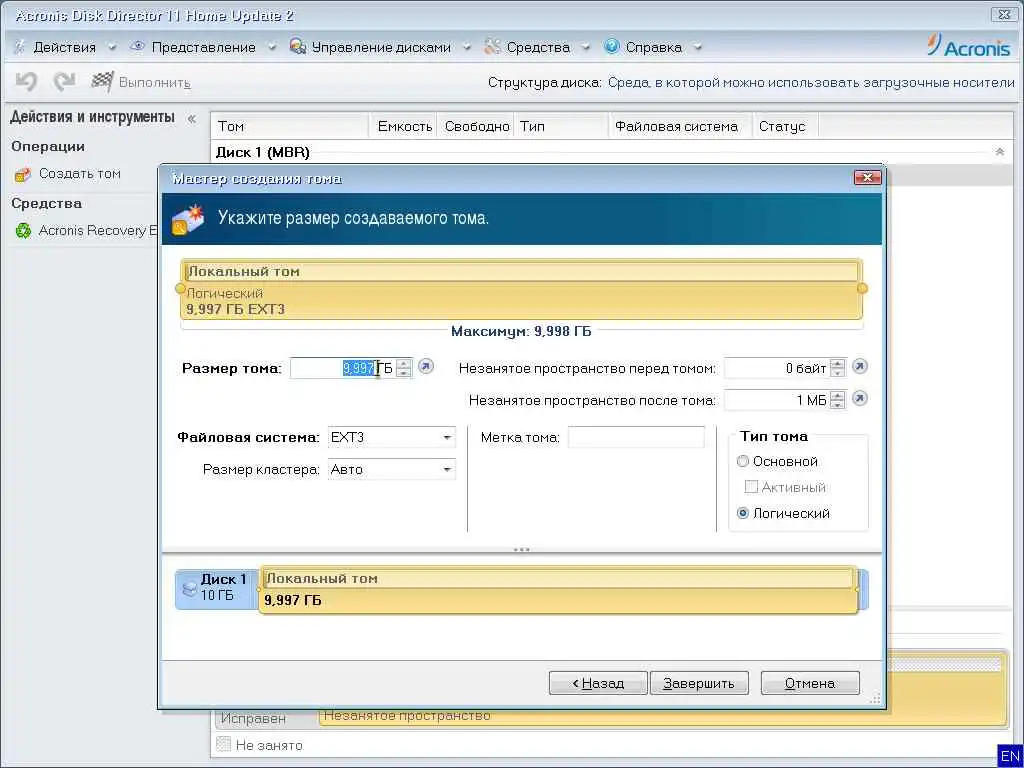Increase Размер тома with up spinner
This screenshot has height=768, width=1024.
404,364
